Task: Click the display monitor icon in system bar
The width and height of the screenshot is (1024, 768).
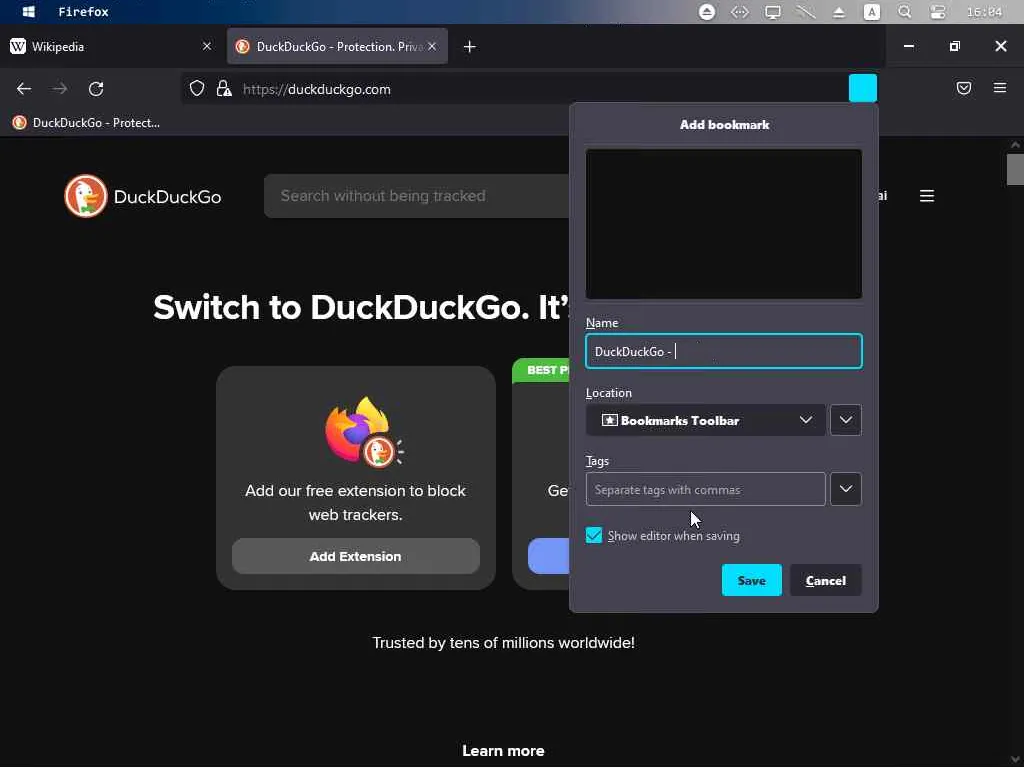Action: (773, 12)
